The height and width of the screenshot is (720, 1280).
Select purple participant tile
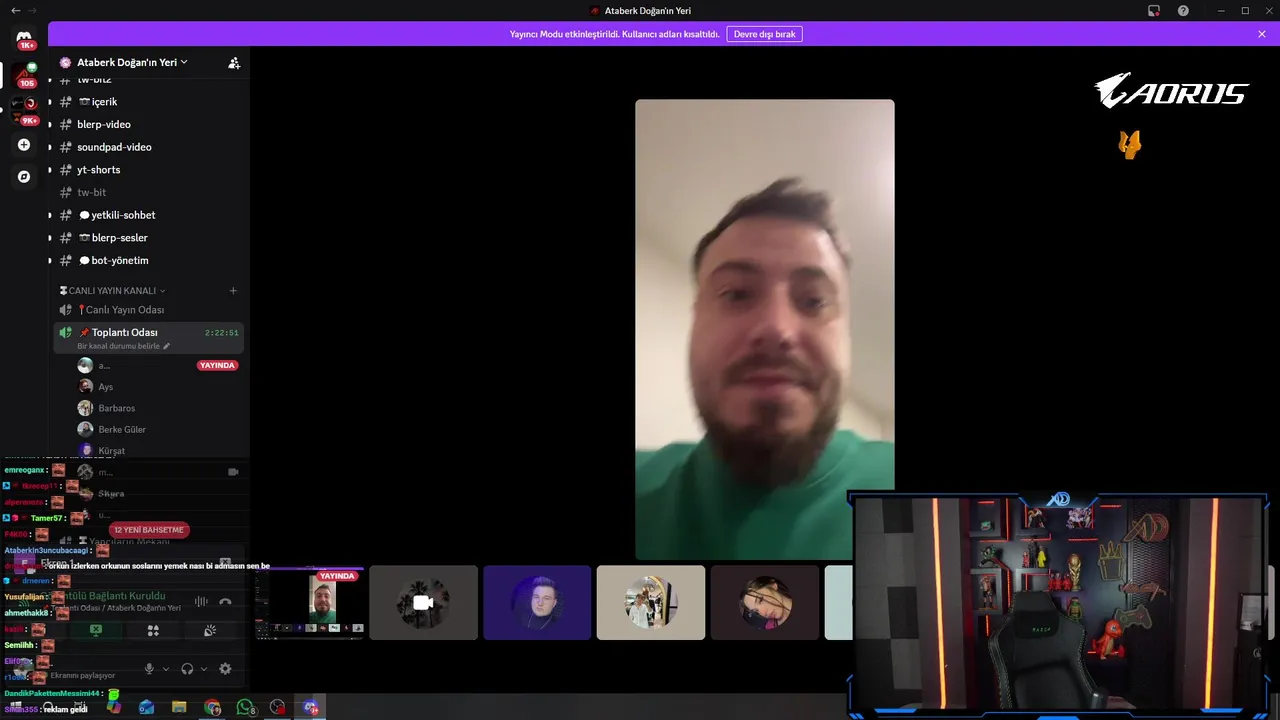pos(537,603)
